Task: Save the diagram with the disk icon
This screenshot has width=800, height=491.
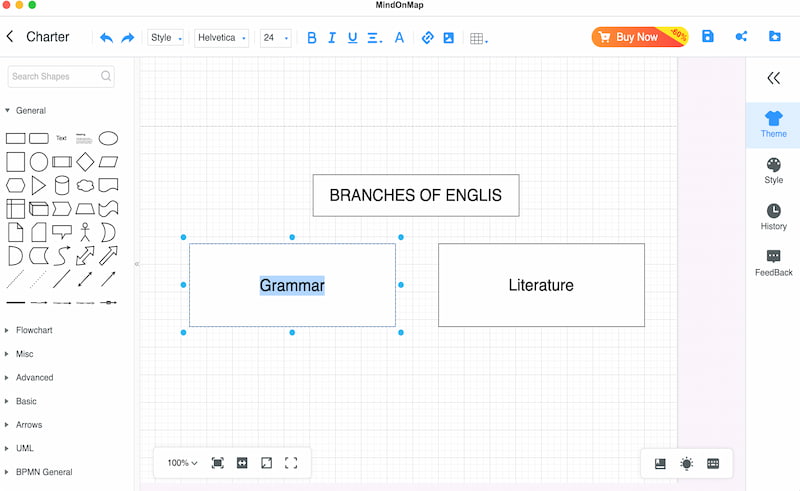Action: (x=708, y=36)
